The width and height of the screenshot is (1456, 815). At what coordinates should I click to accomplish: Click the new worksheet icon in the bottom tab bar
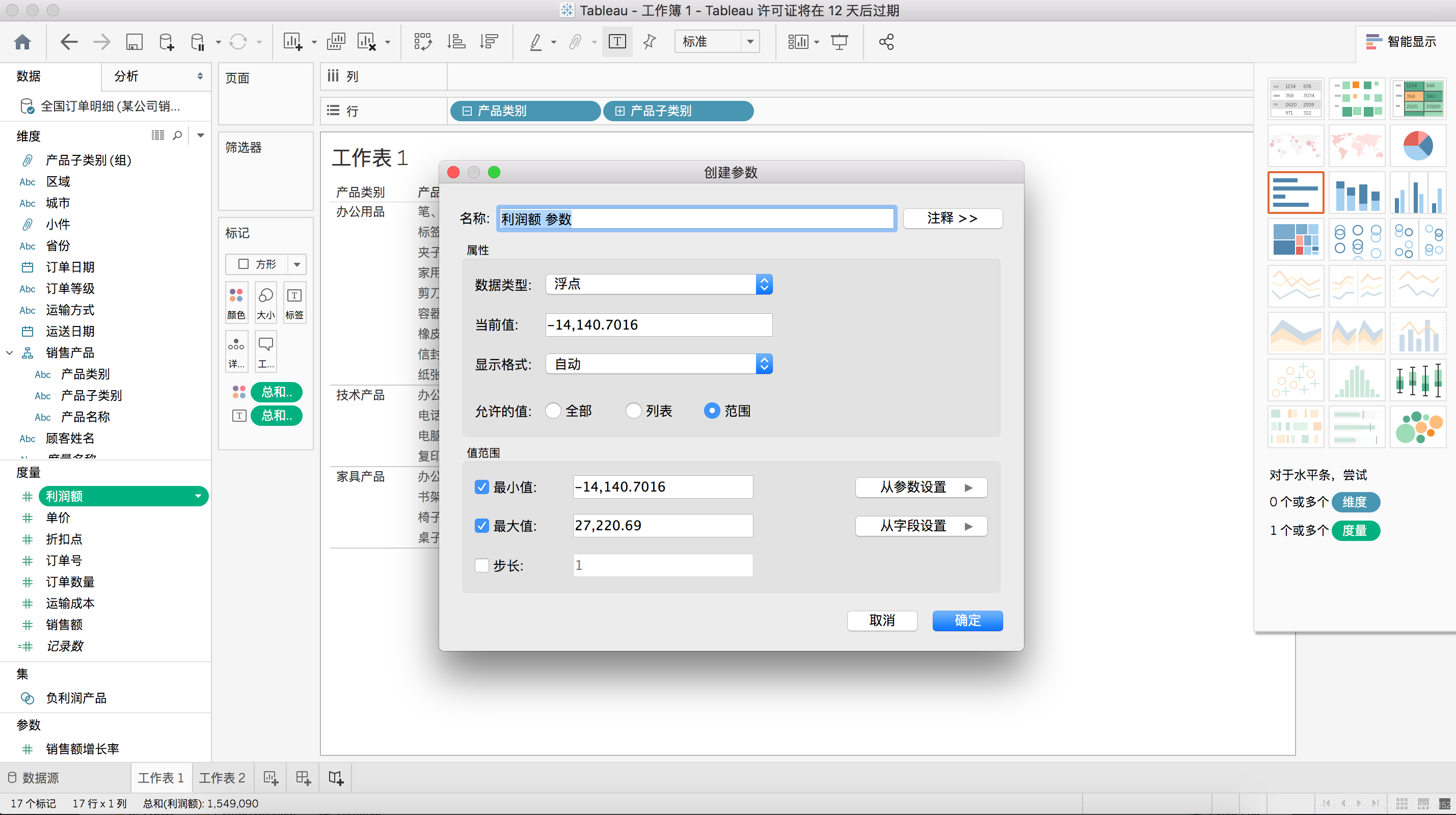[x=271, y=778]
